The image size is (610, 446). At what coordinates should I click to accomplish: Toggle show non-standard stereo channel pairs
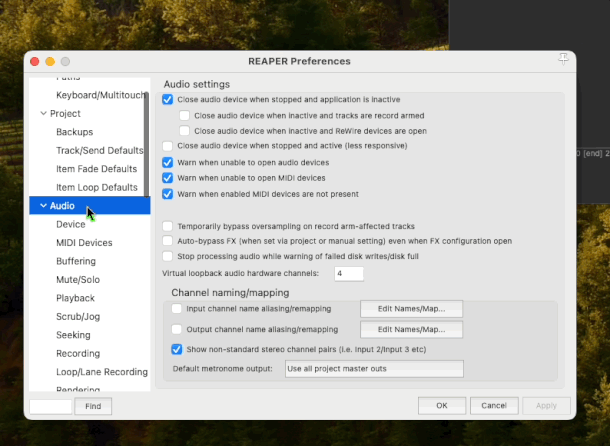tap(177, 349)
